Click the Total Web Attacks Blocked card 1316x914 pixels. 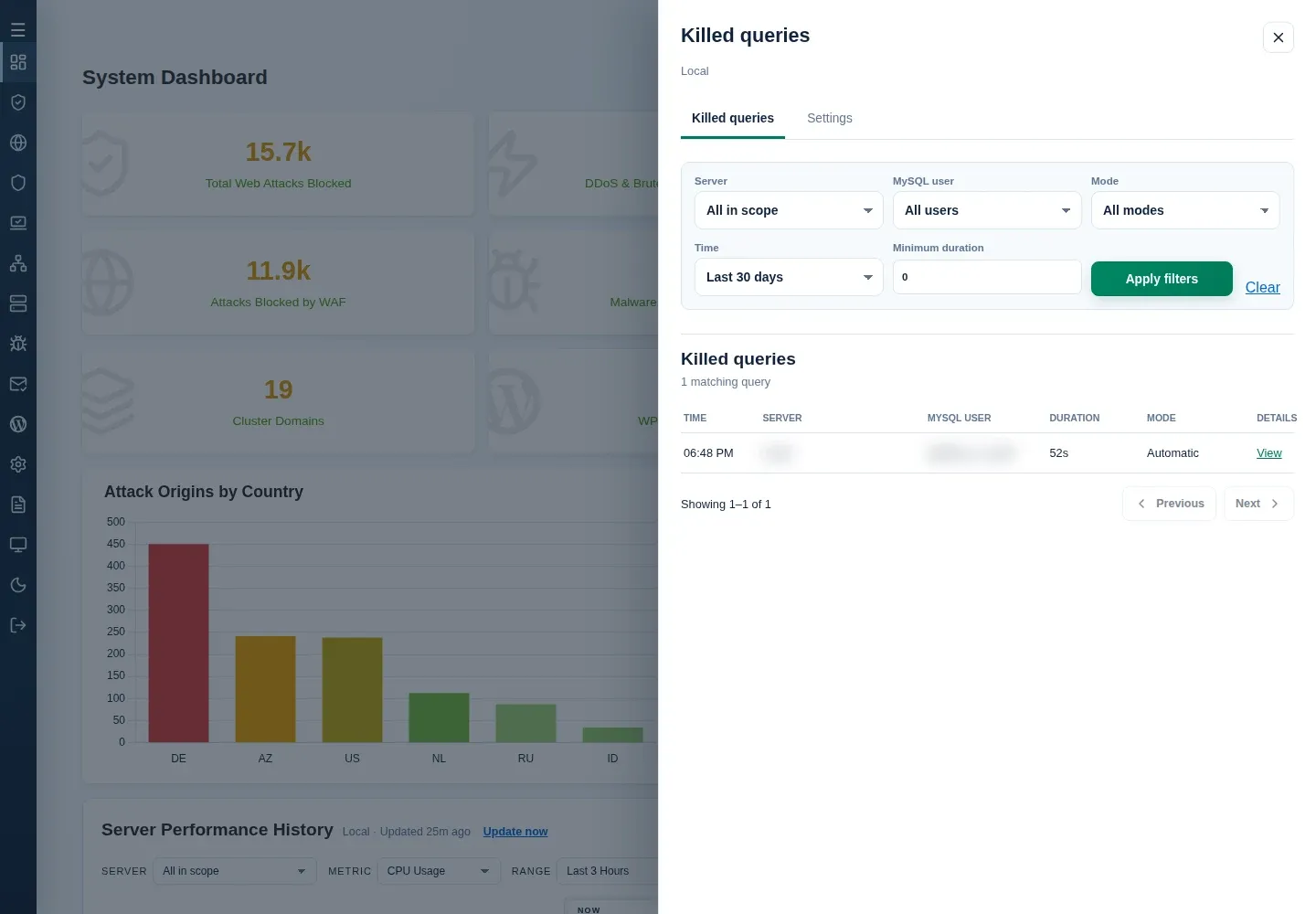click(x=278, y=165)
